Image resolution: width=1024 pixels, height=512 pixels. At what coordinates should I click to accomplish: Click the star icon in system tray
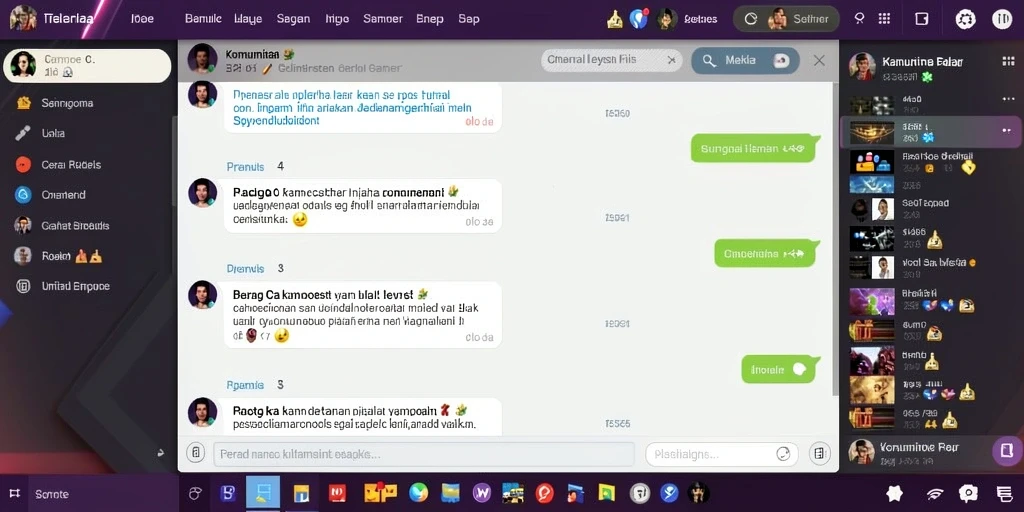[895, 493]
